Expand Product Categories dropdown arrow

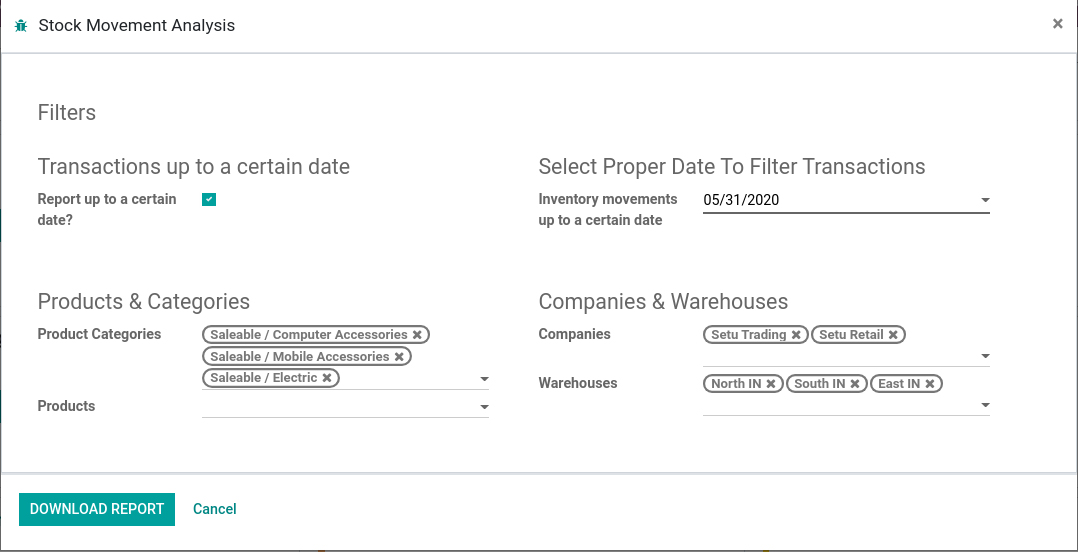[x=484, y=379]
